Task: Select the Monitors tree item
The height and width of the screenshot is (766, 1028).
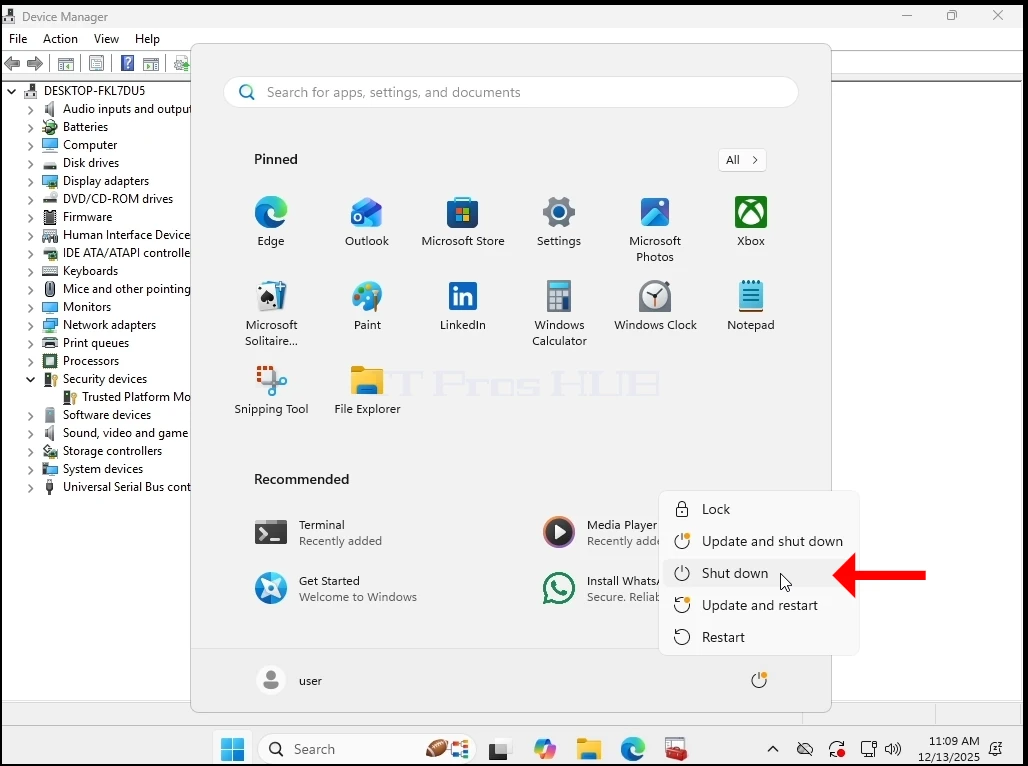Action: [77, 307]
